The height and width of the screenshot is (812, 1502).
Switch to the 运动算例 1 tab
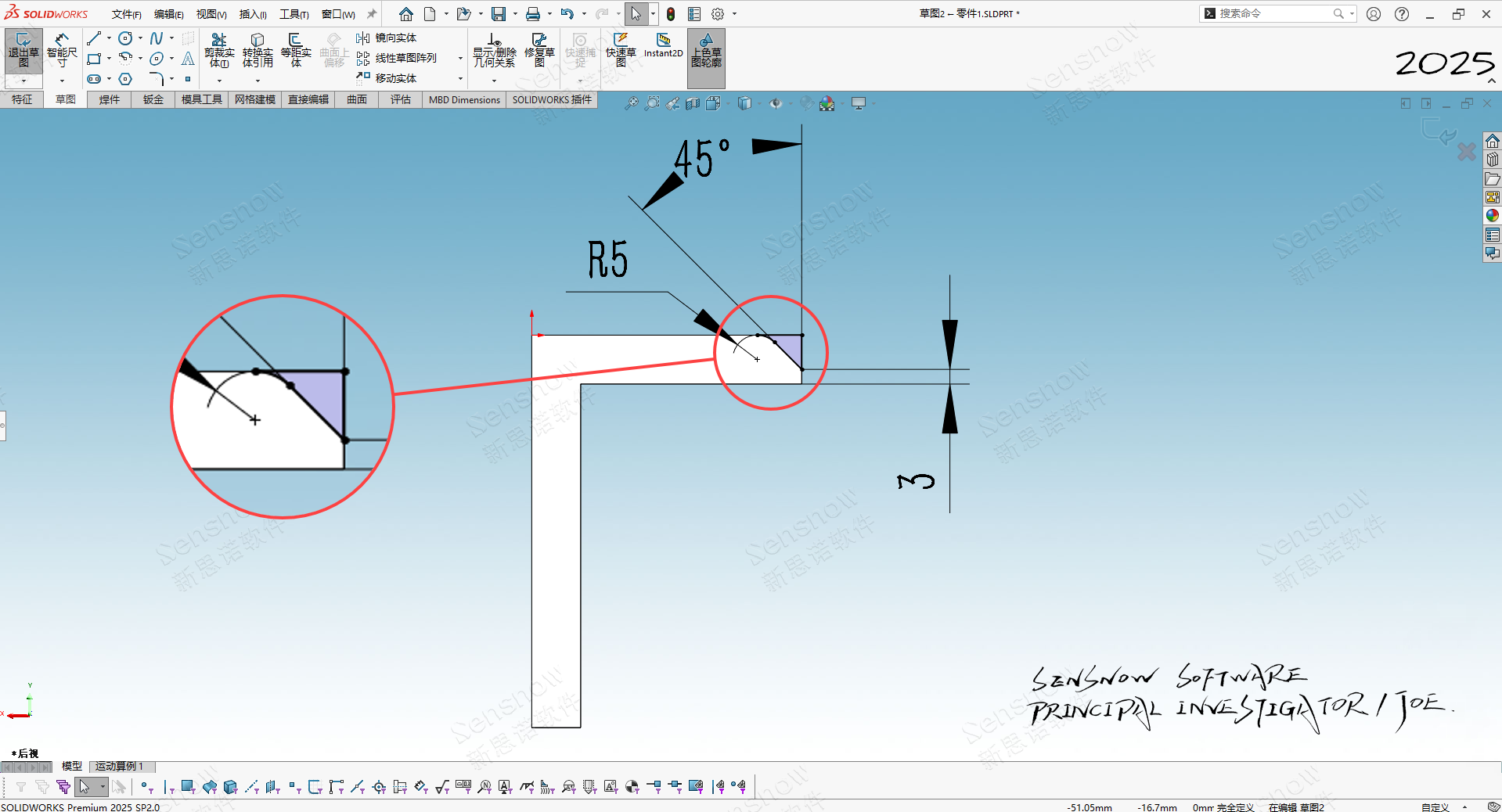point(120,767)
